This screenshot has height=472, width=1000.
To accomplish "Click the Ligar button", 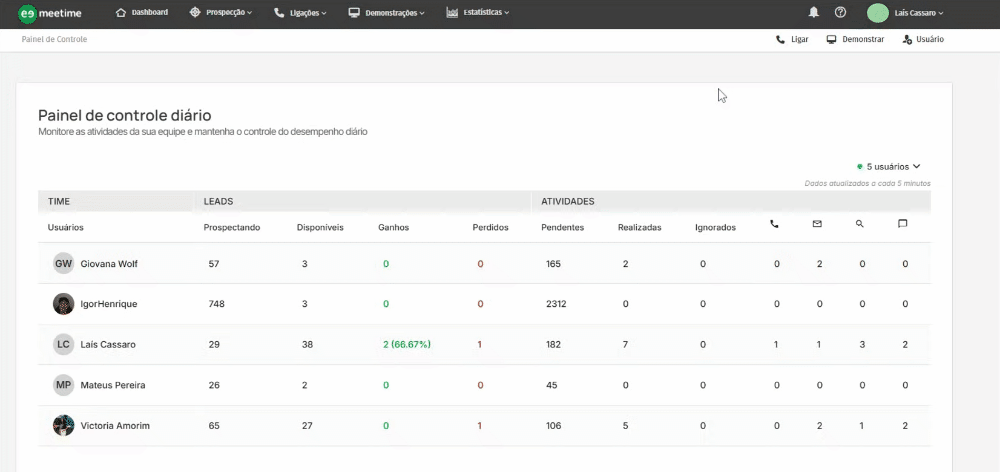I will (792, 40).
